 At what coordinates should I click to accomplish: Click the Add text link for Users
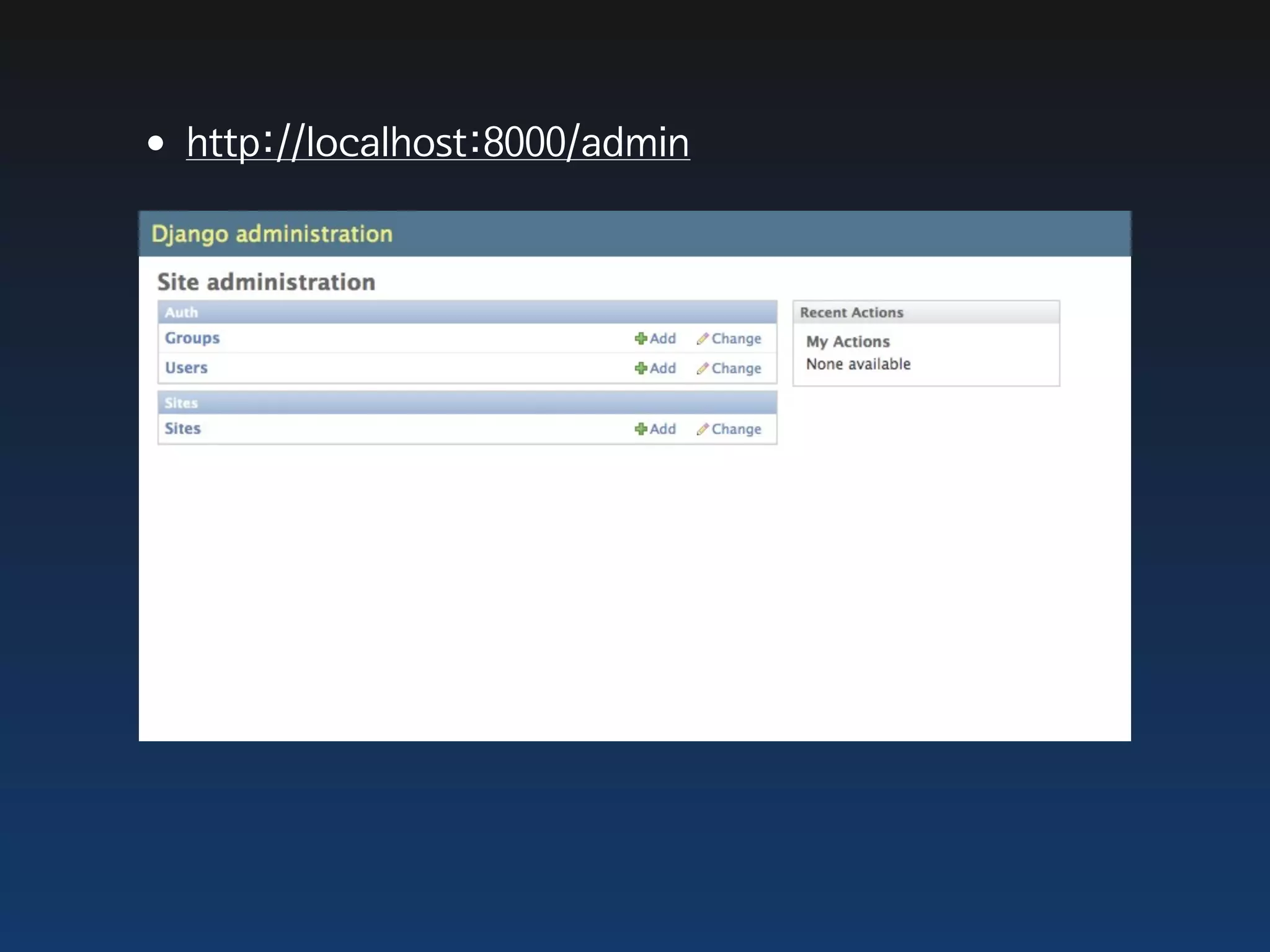click(x=663, y=368)
